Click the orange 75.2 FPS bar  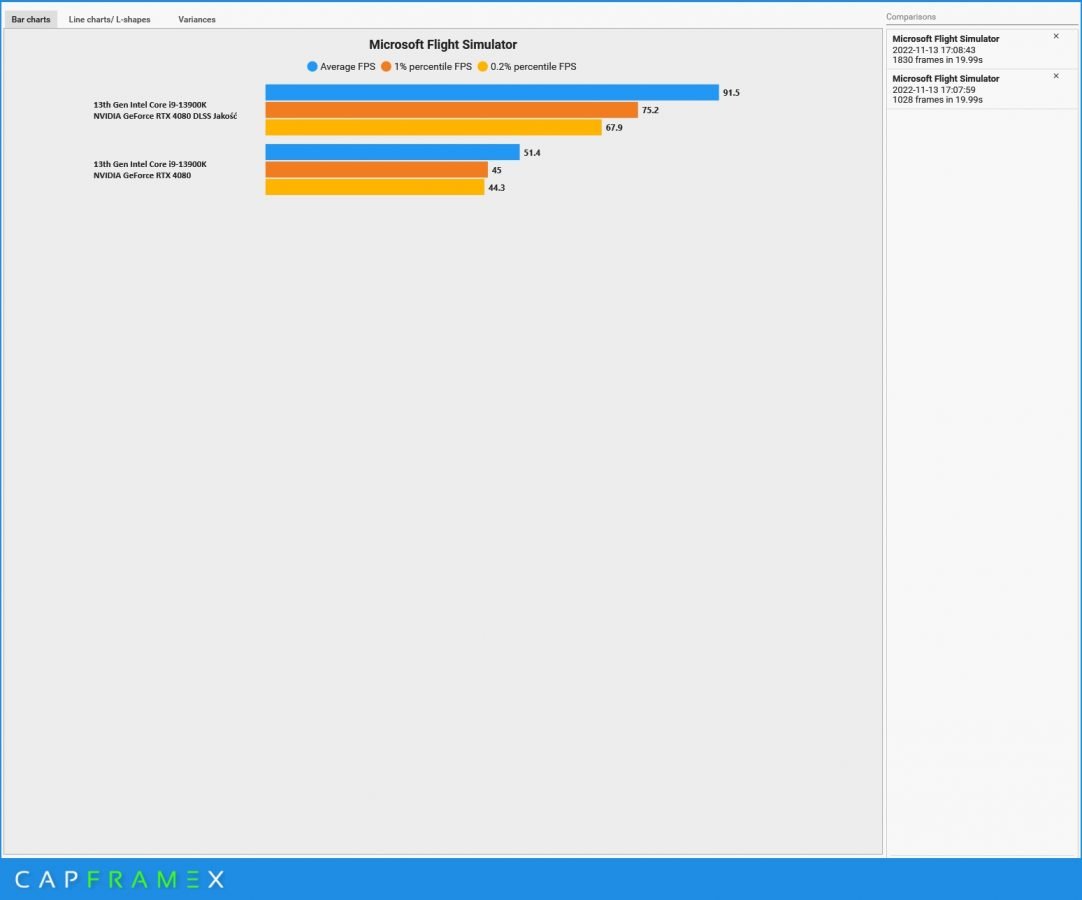tap(451, 110)
